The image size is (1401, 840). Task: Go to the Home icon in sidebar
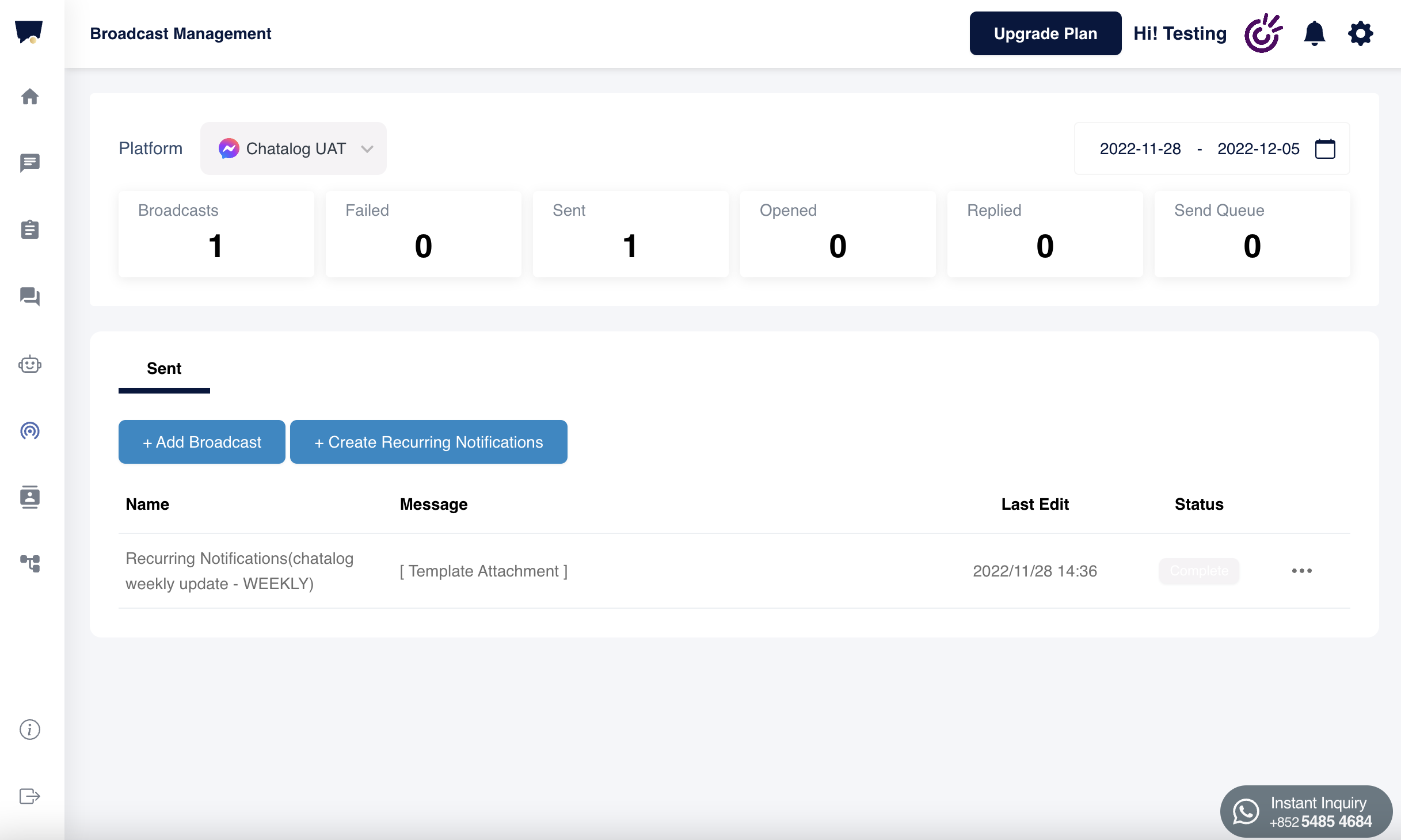[x=30, y=97]
